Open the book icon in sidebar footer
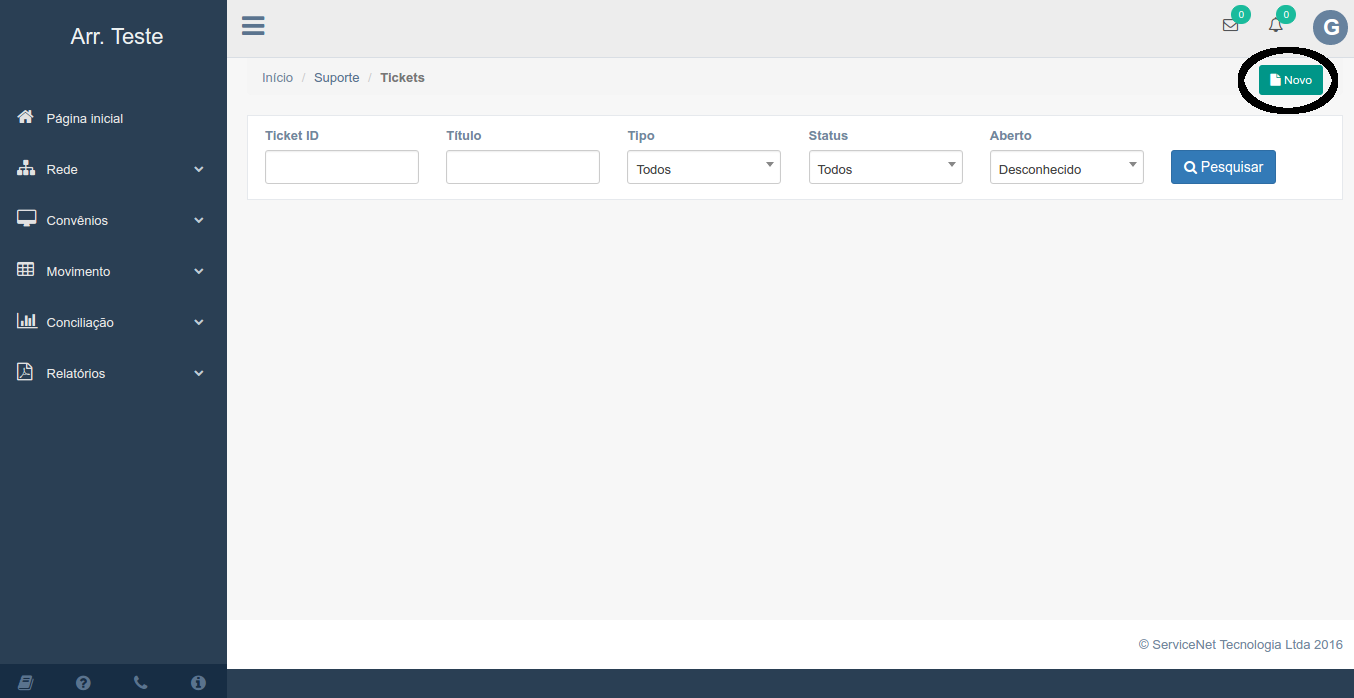The image size is (1354, 698). 26,683
